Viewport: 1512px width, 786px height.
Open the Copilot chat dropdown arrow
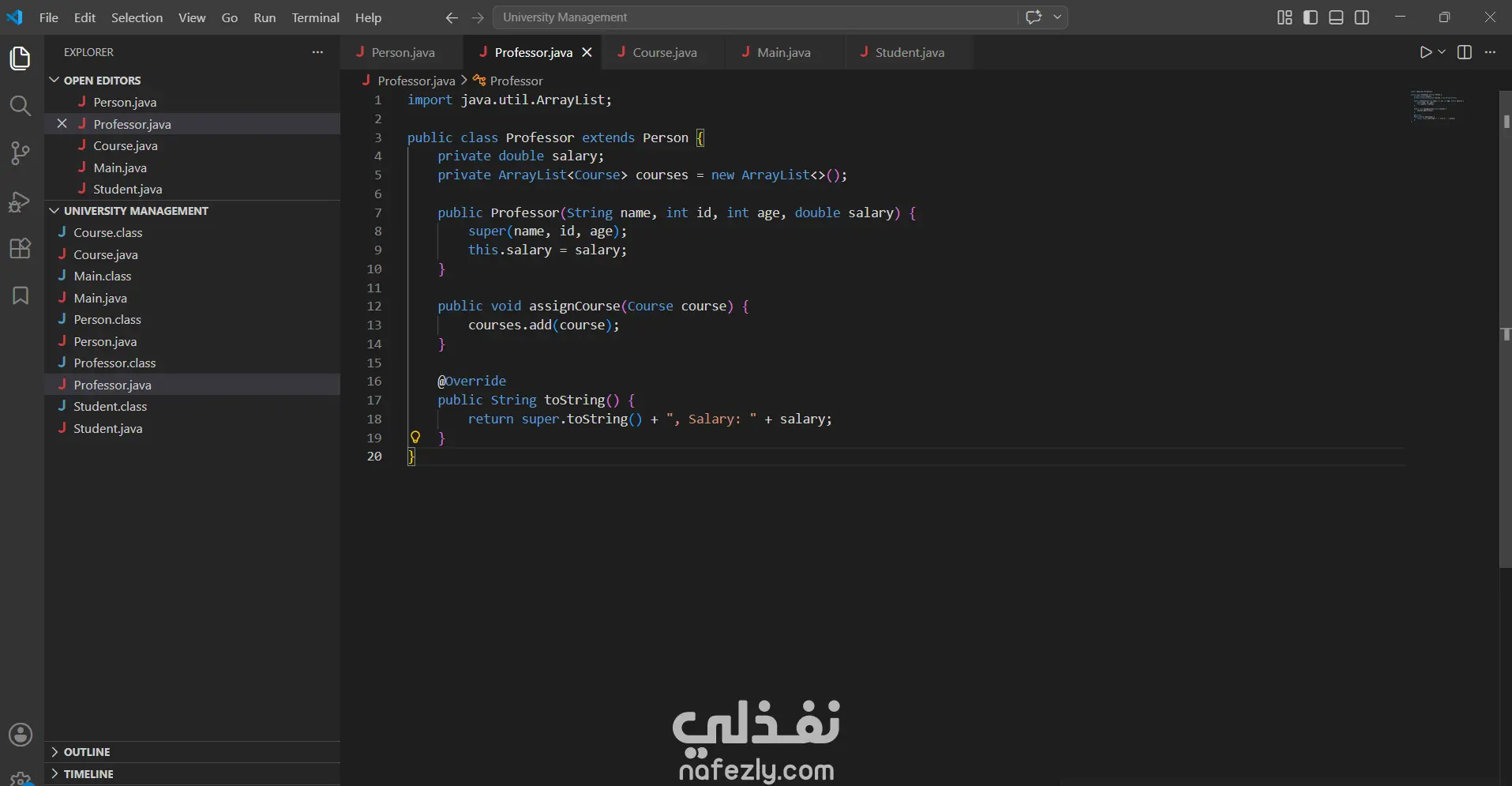1057,17
